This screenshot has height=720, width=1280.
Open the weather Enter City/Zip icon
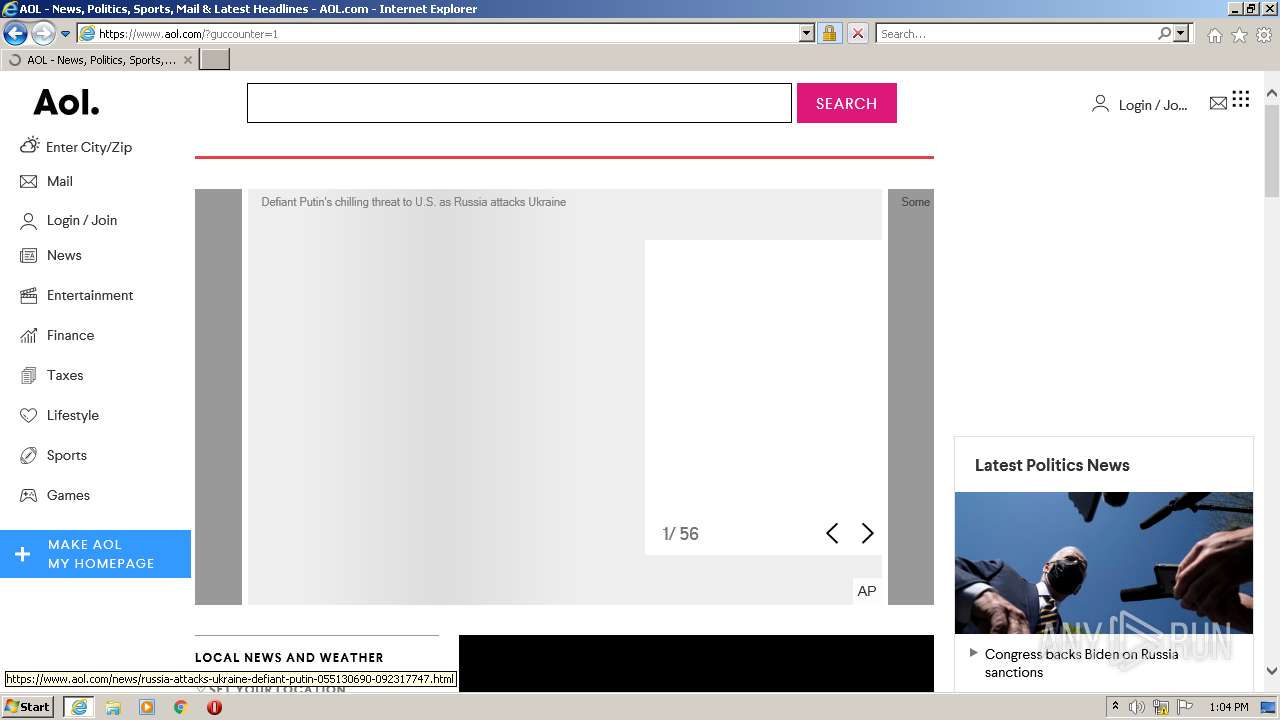point(29,146)
